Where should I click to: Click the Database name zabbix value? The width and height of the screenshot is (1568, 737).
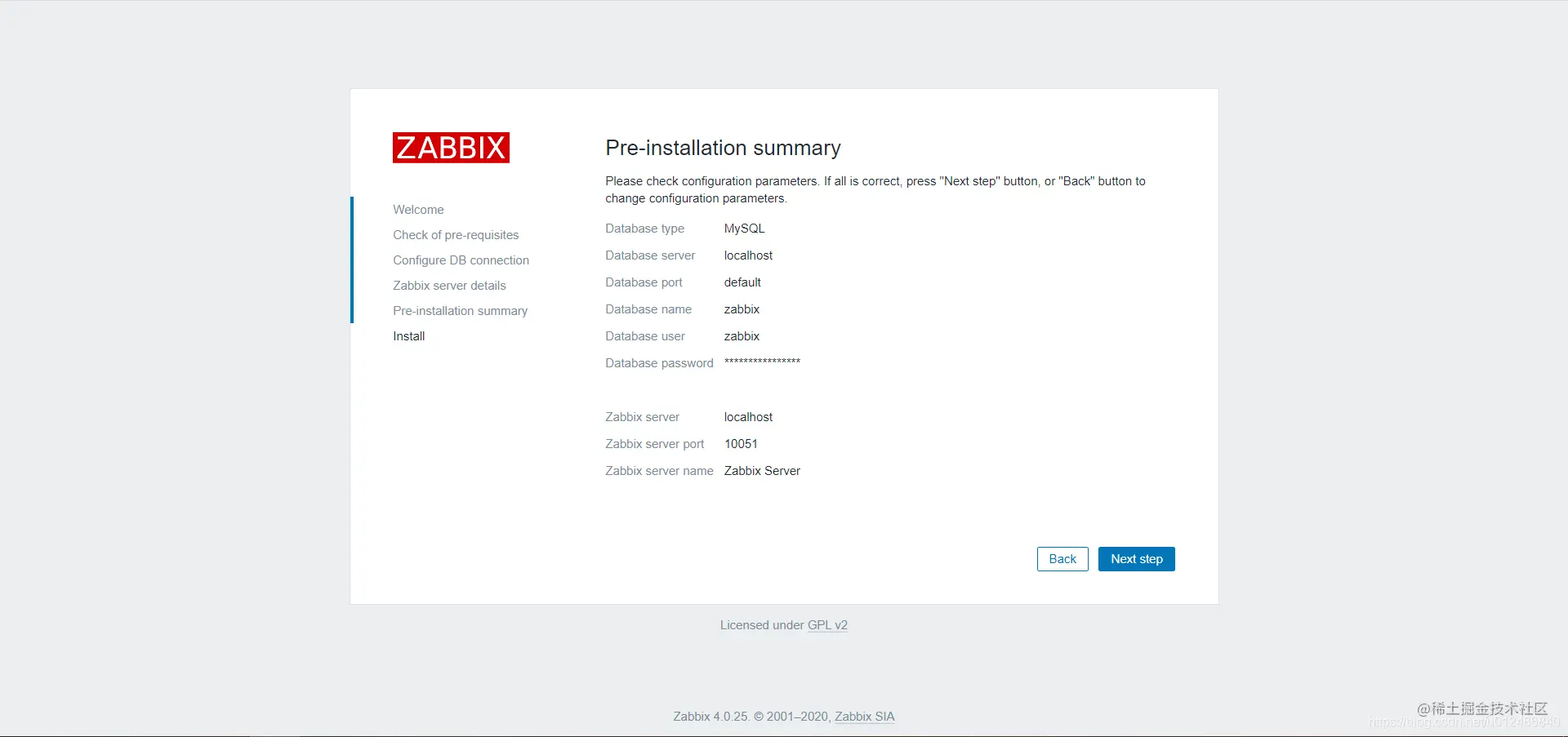(742, 309)
